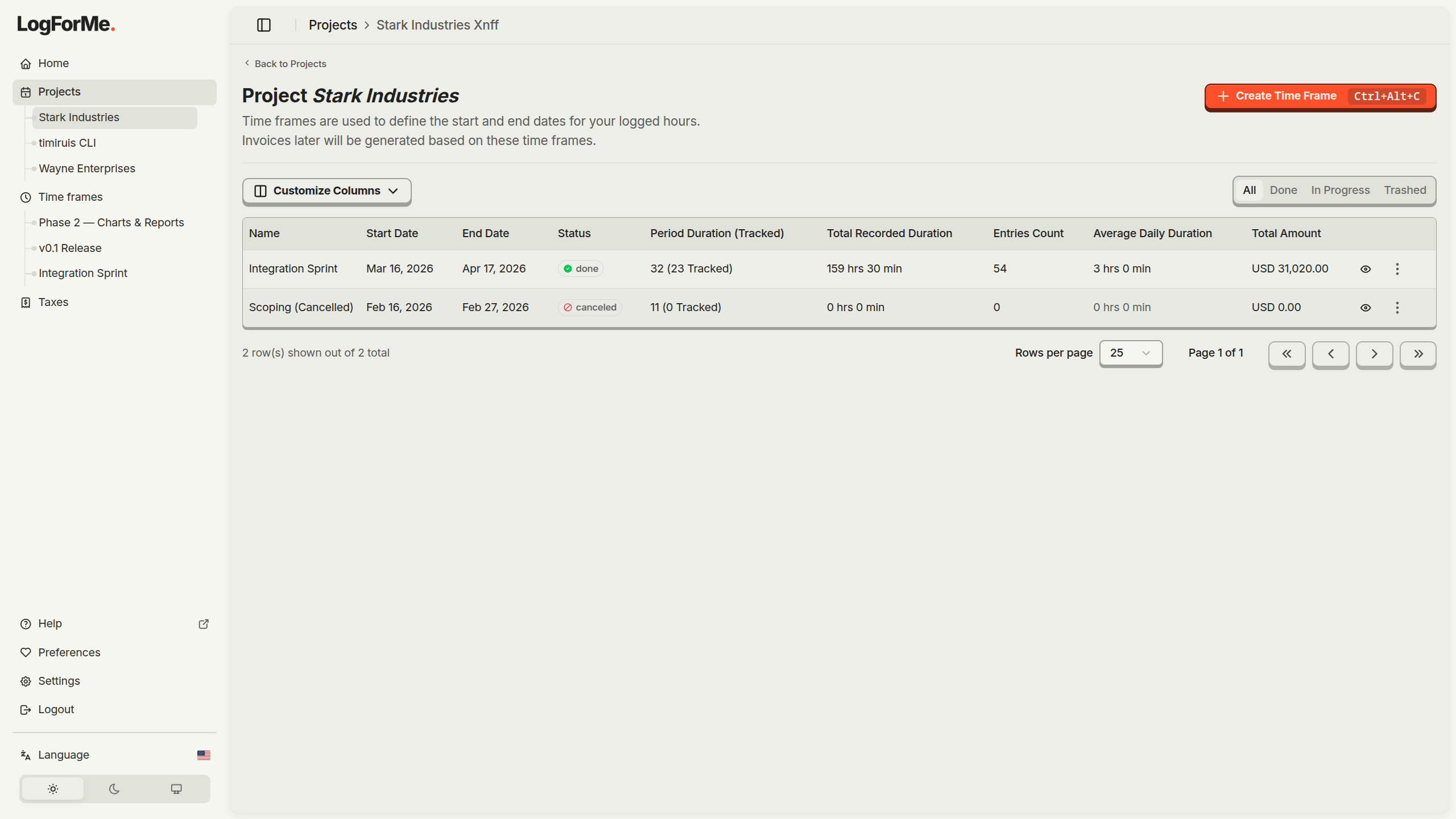Open the Taxes section icon
Screen dimensions: 1456x819
(x=26, y=303)
